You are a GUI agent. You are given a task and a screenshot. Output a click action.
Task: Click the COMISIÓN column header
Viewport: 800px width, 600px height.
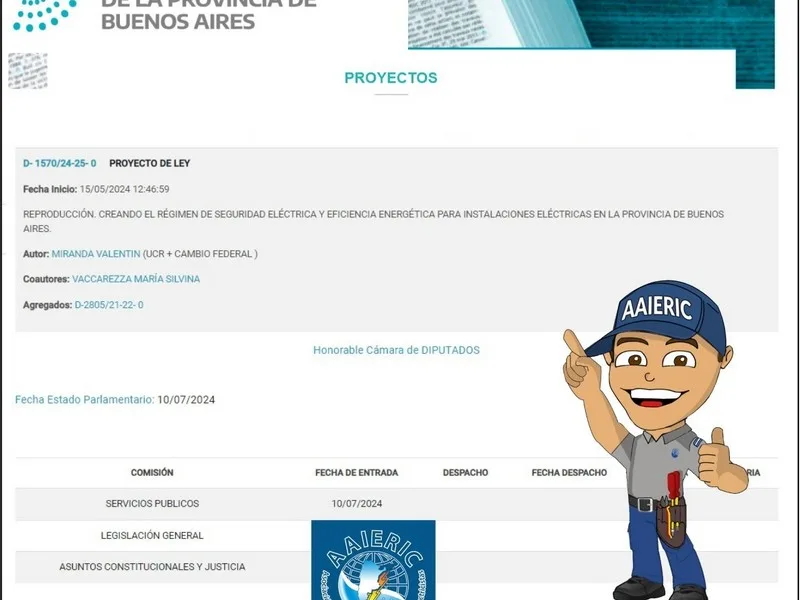pos(152,472)
